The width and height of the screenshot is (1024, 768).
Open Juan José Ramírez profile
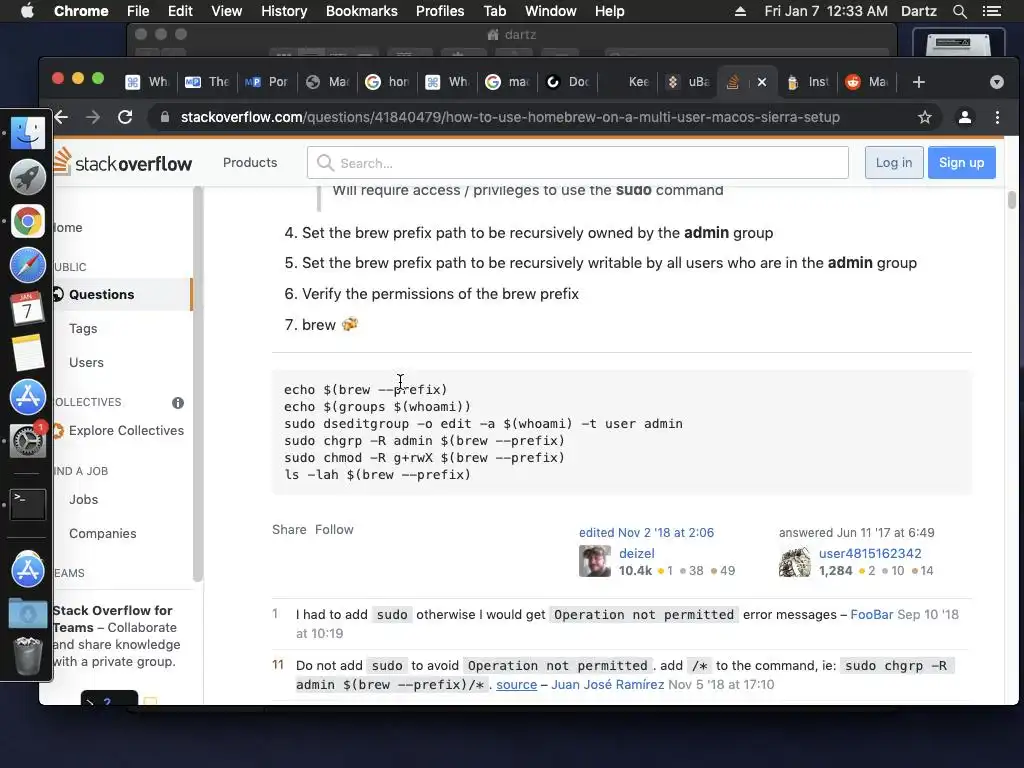(607, 684)
